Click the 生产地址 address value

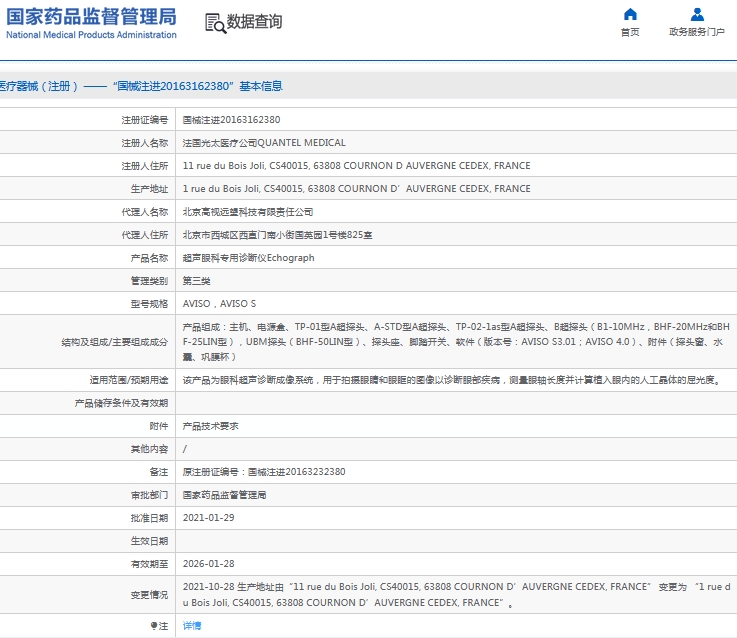pyautogui.click(x=356, y=189)
